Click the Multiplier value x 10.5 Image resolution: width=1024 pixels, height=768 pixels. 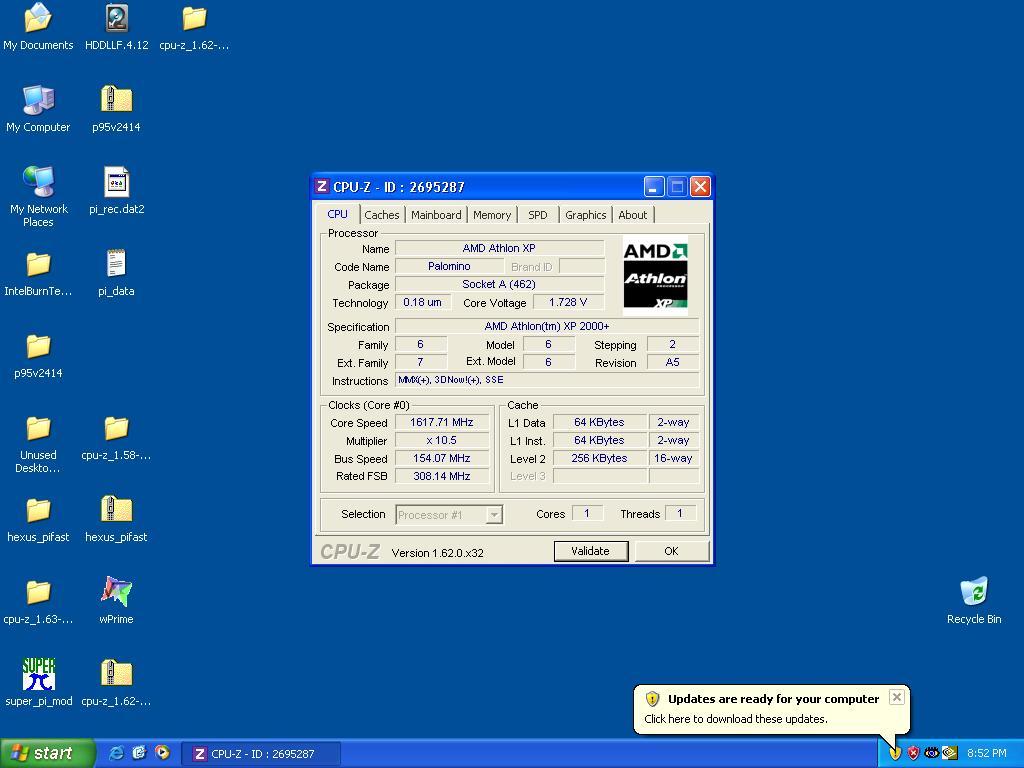[x=441, y=440]
